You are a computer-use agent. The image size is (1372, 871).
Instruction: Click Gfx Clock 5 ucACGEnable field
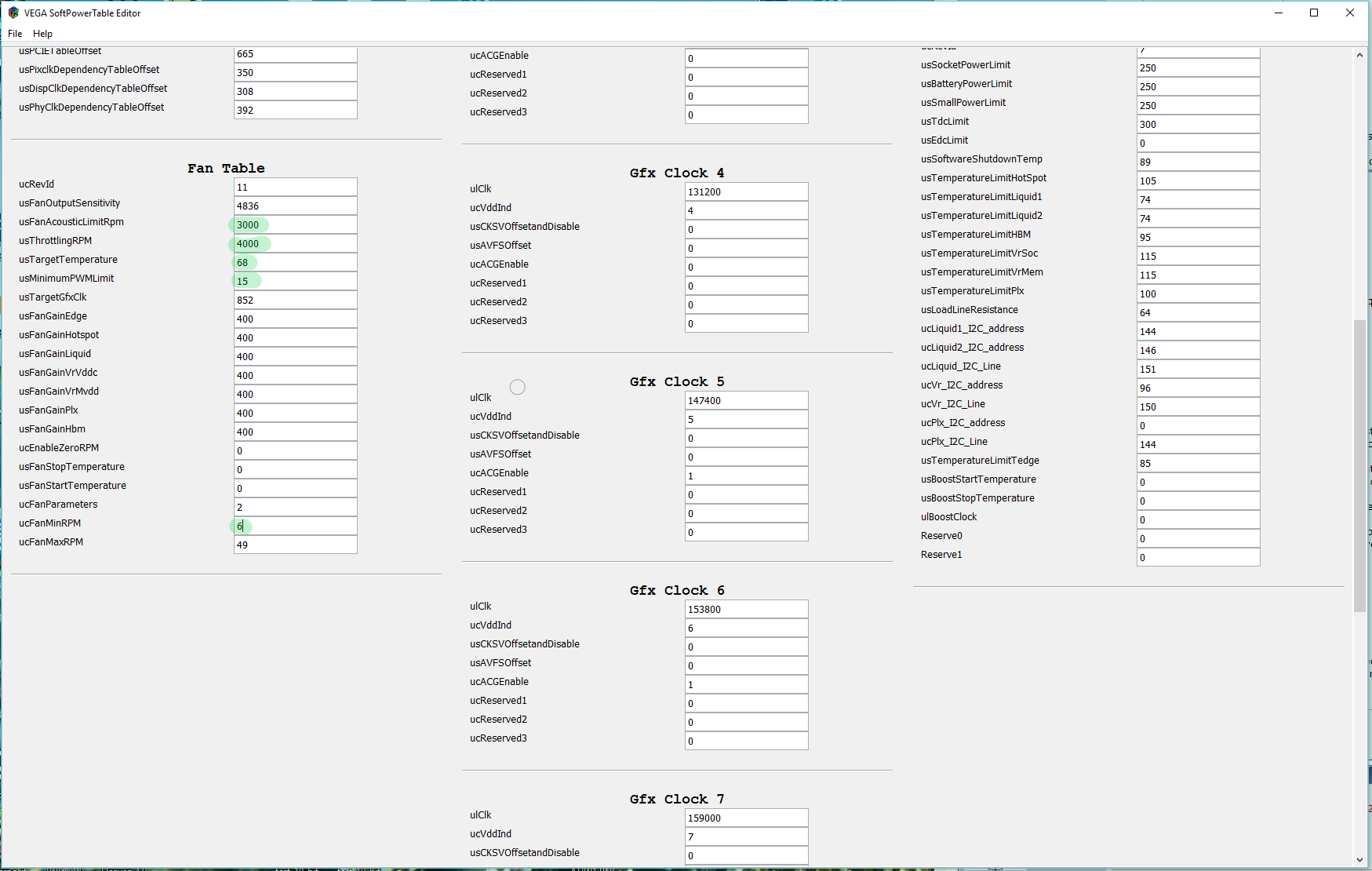[x=747, y=476]
